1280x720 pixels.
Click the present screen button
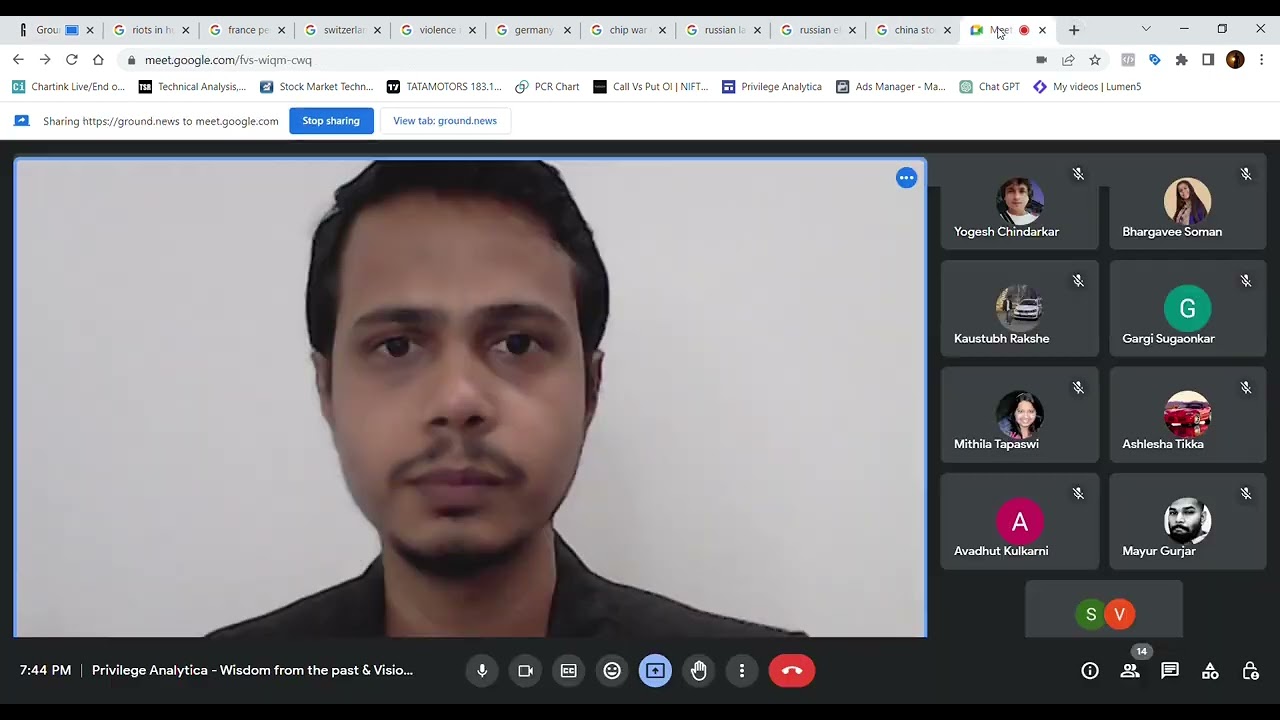pos(655,671)
